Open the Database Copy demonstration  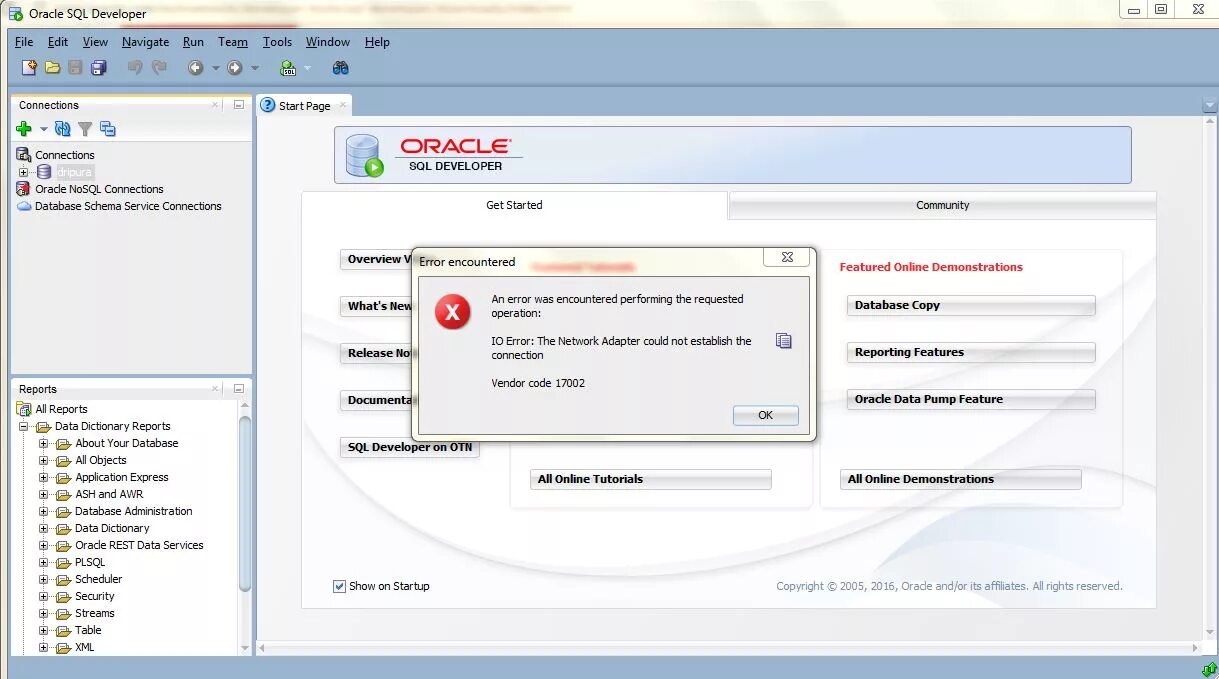[x=971, y=305]
